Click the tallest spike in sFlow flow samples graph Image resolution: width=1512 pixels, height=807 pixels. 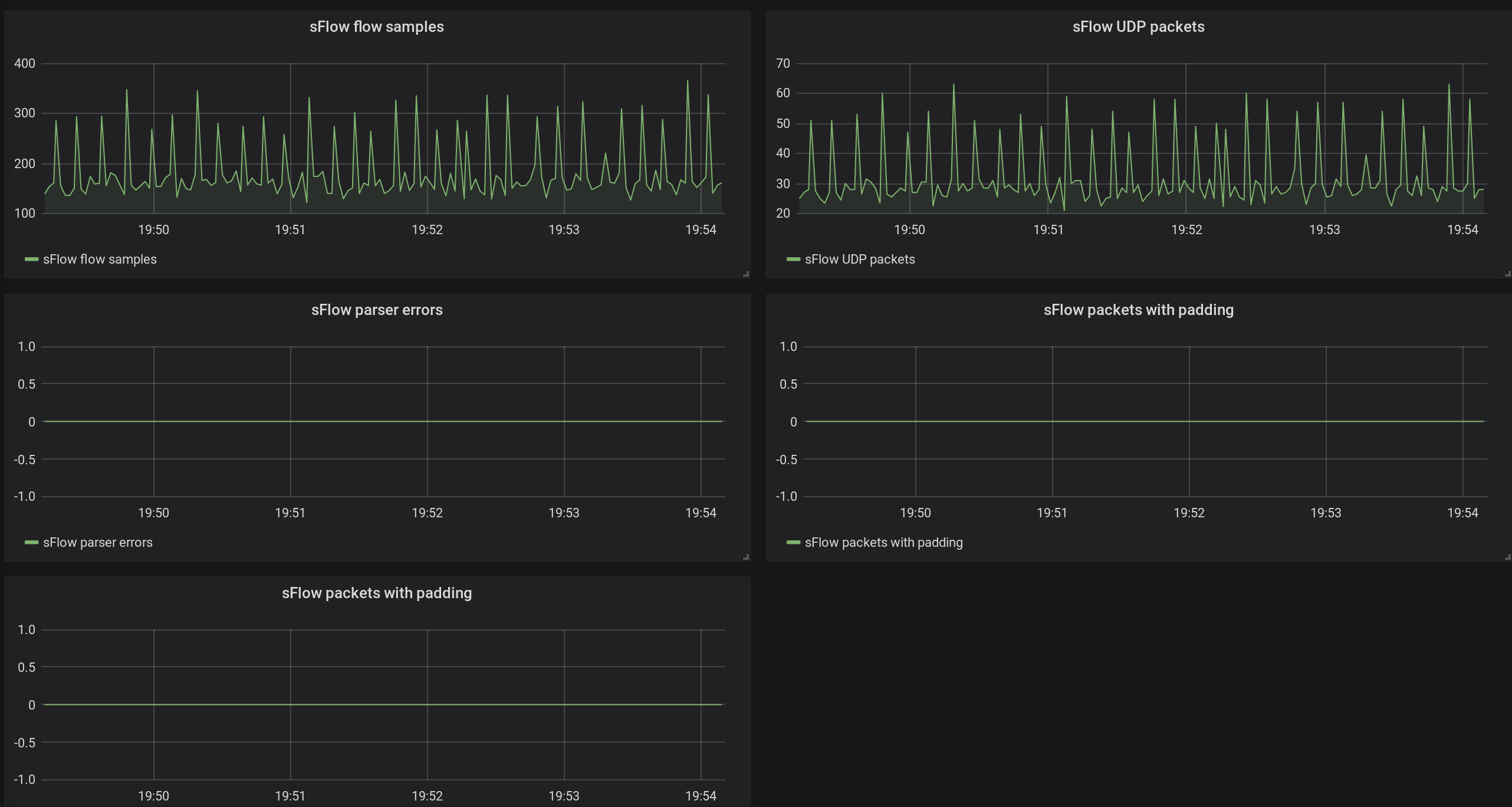click(687, 82)
